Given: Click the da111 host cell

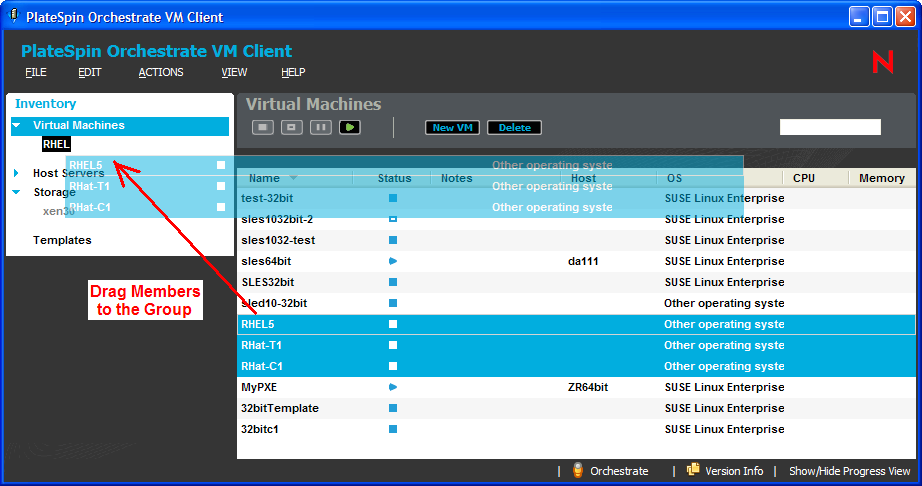Looking at the screenshot, I should [x=583, y=261].
